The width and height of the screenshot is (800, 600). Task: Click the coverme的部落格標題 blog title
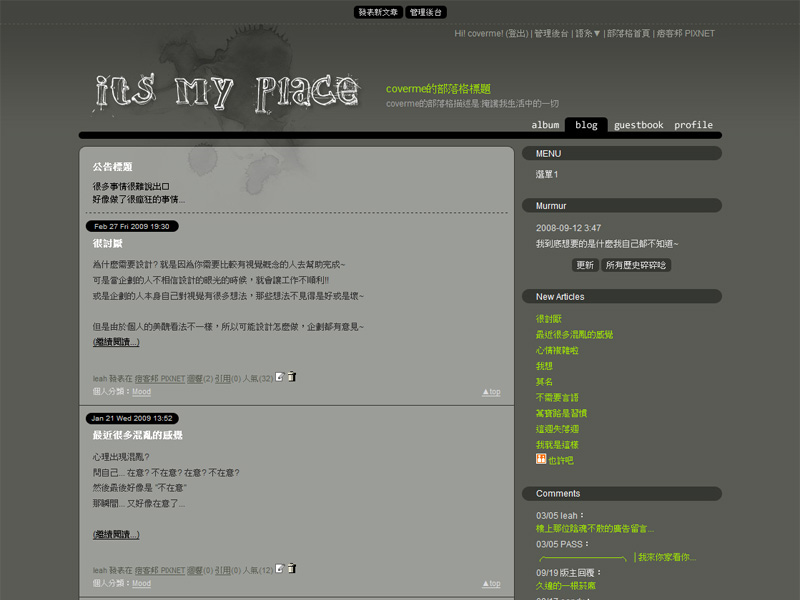(438, 89)
